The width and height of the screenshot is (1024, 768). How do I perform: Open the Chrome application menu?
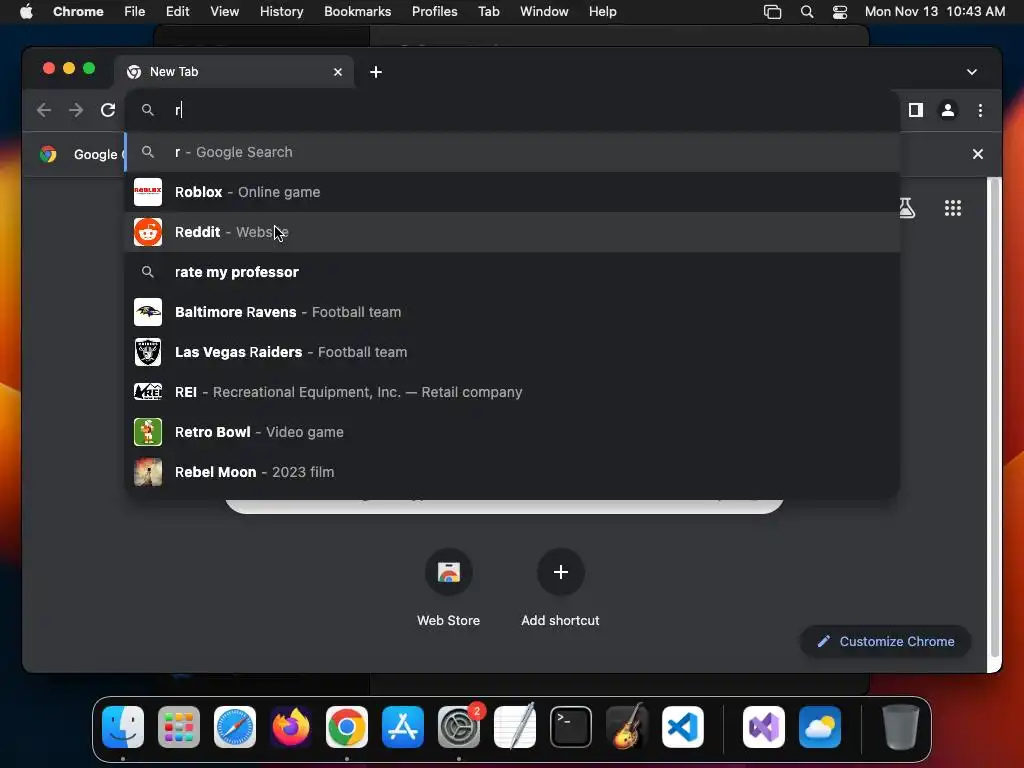click(78, 11)
